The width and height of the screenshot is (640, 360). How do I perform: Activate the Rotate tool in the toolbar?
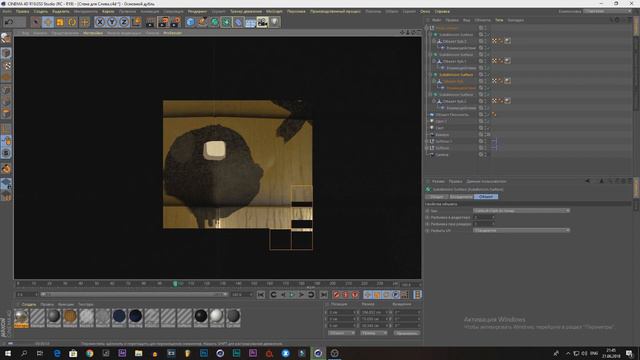72,22
